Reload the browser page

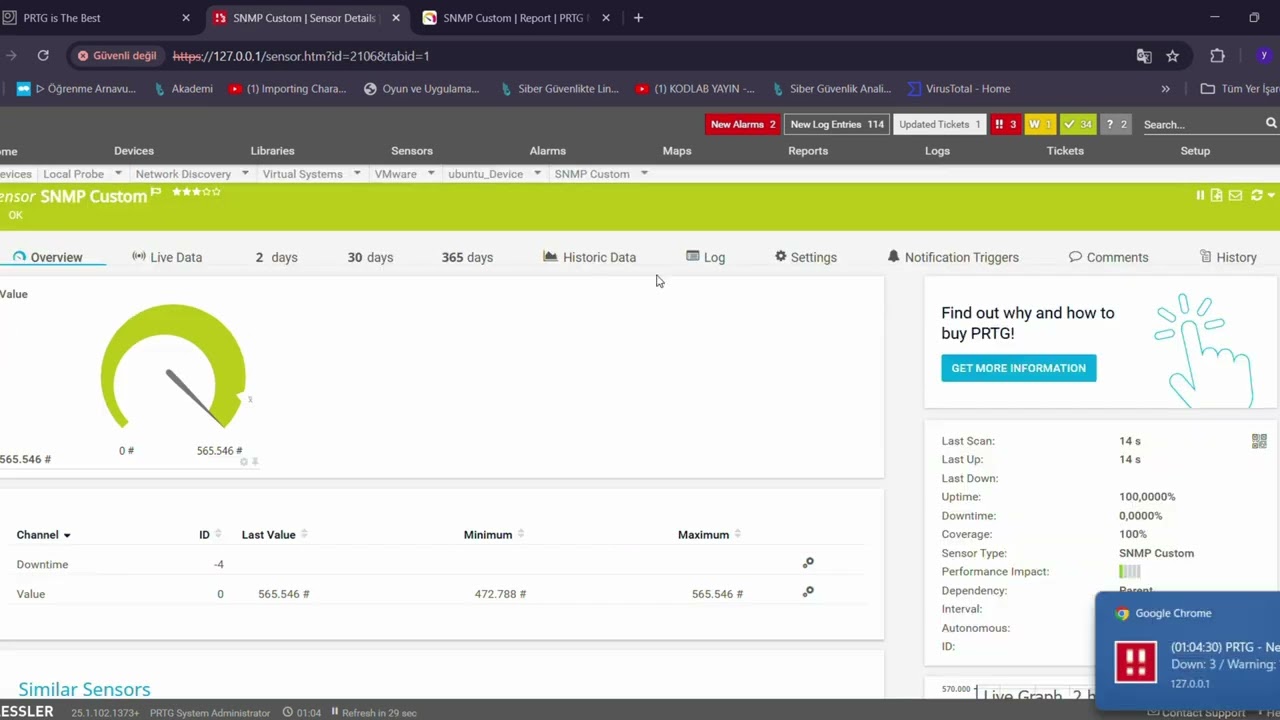click(43, 56)
